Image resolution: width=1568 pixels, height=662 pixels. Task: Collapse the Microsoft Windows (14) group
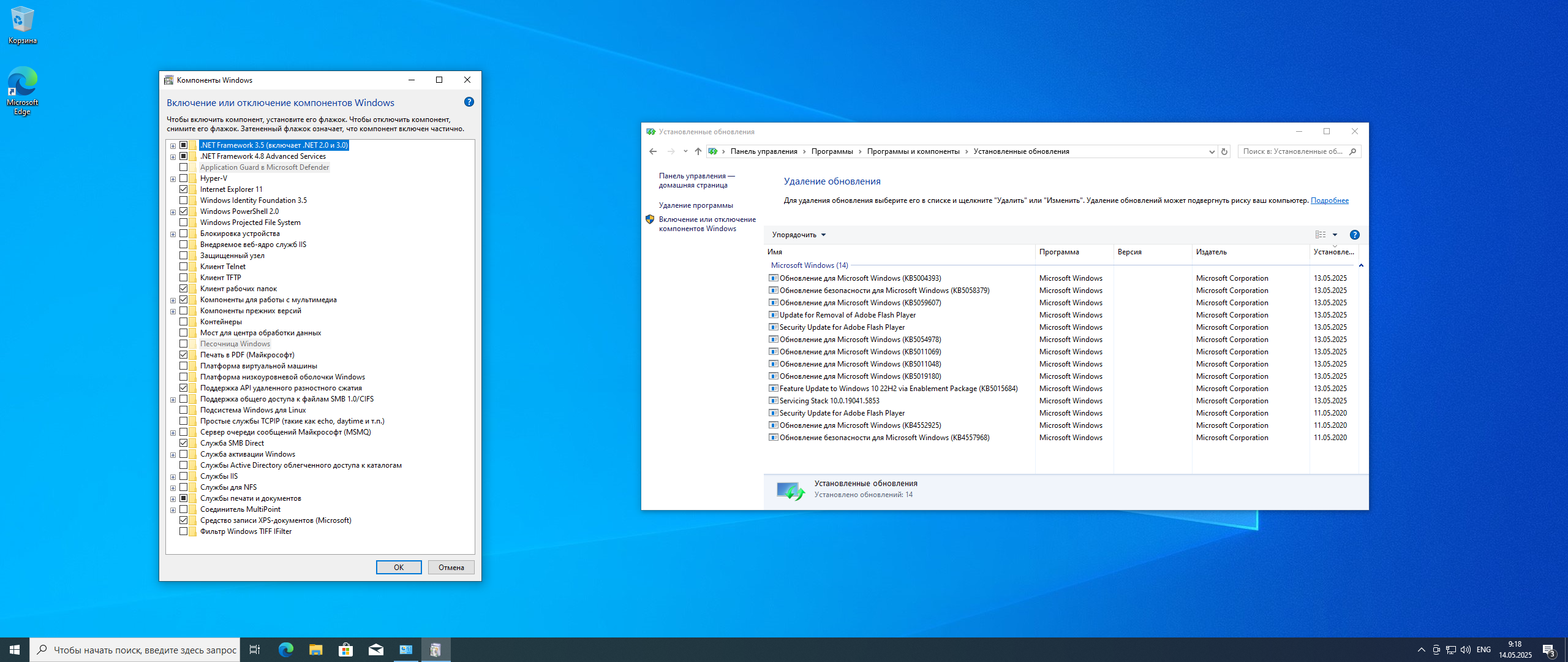(x=1361, y=265)
